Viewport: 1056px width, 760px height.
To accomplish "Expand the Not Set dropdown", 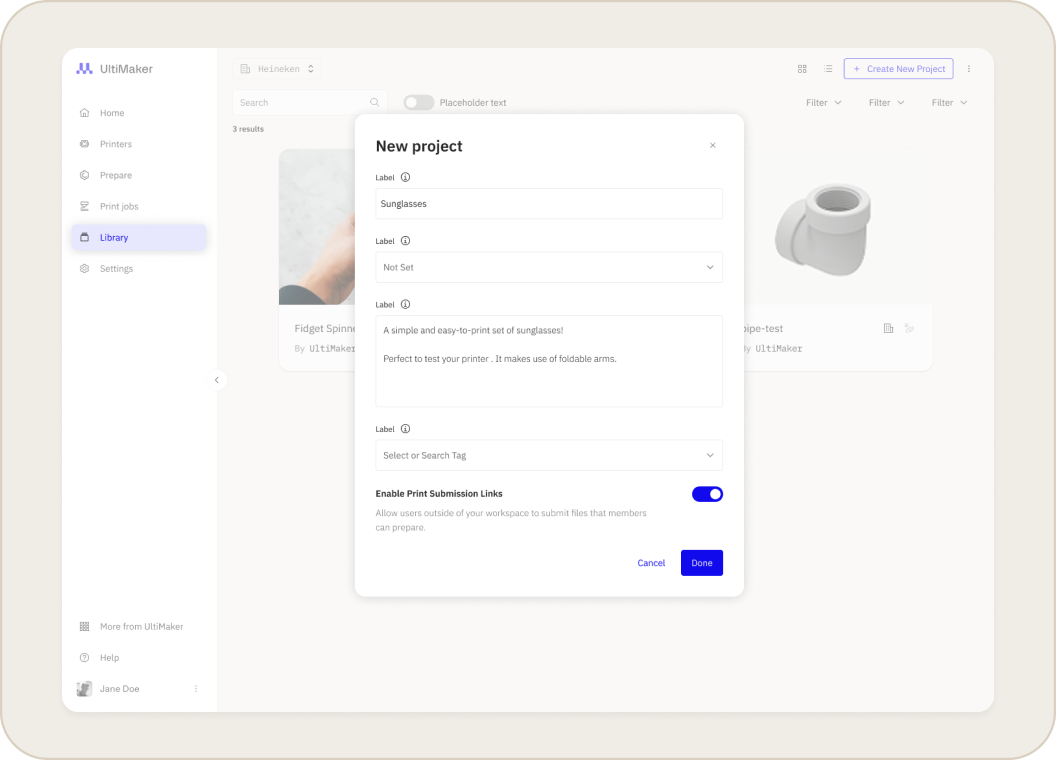I will tap(549, 267).
